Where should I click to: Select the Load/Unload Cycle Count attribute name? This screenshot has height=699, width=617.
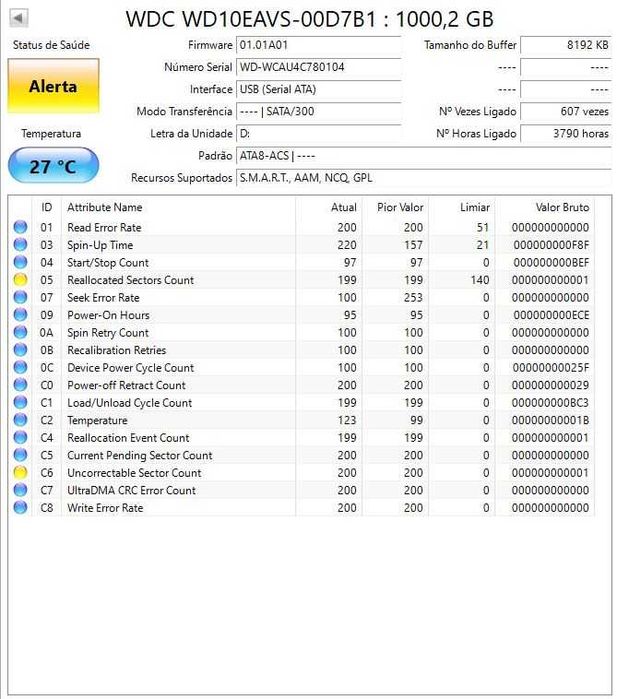coord(129,403)
